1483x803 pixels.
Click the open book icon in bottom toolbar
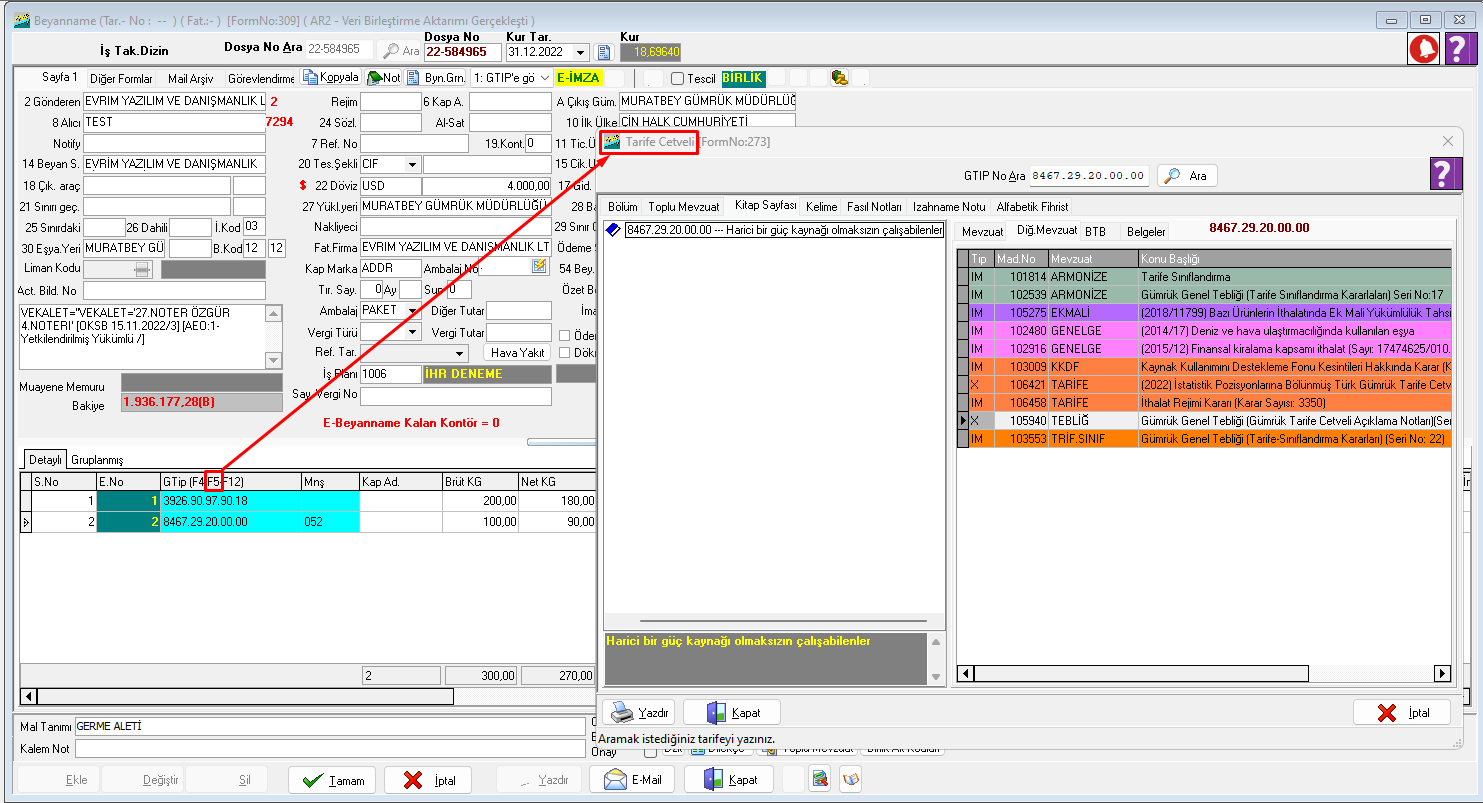point(850,779)
